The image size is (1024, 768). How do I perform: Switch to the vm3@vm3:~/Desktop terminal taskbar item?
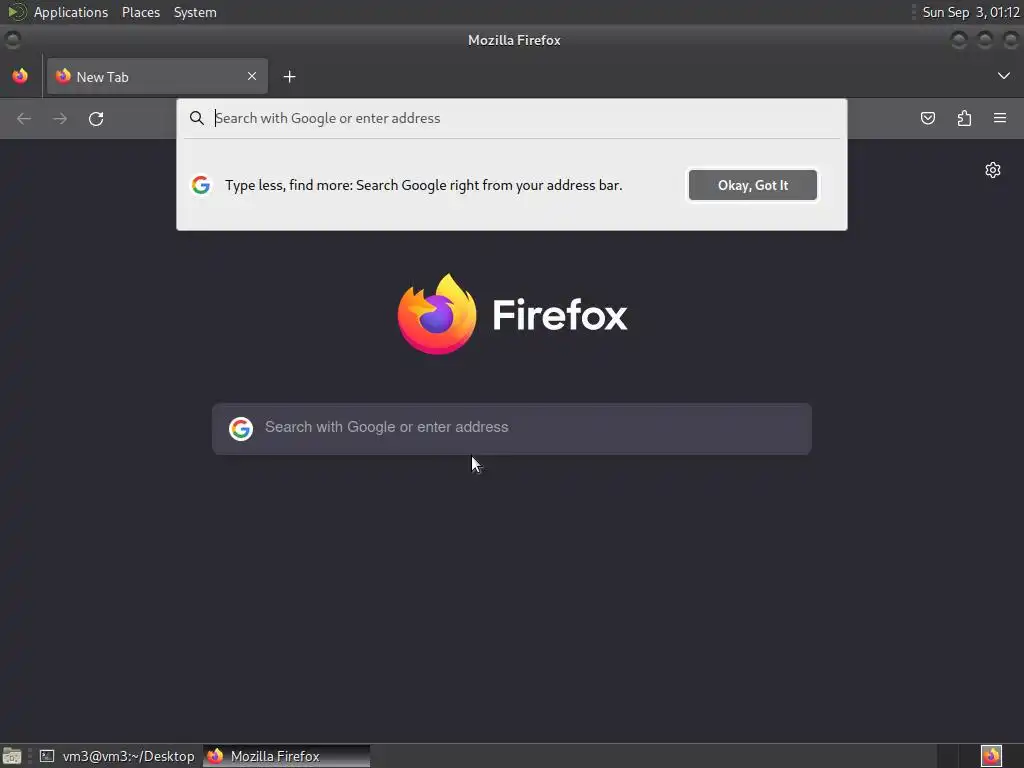pos(117,756)
